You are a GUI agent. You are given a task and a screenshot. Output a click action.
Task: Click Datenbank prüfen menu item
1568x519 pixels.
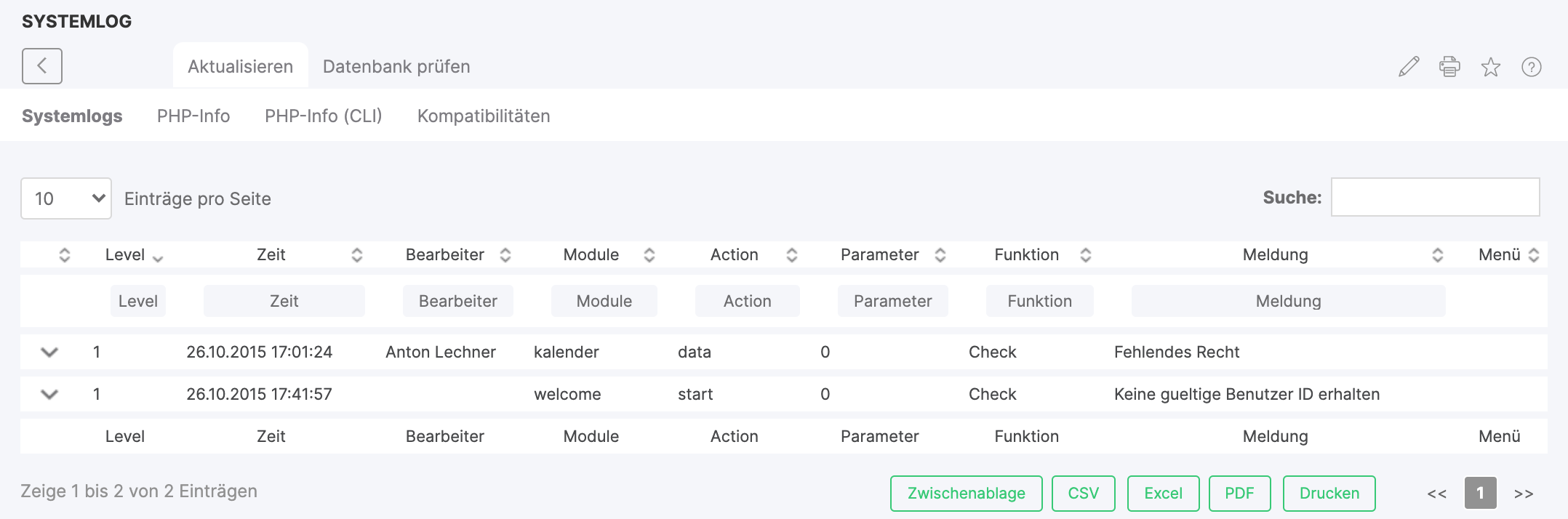click(396, 67)
